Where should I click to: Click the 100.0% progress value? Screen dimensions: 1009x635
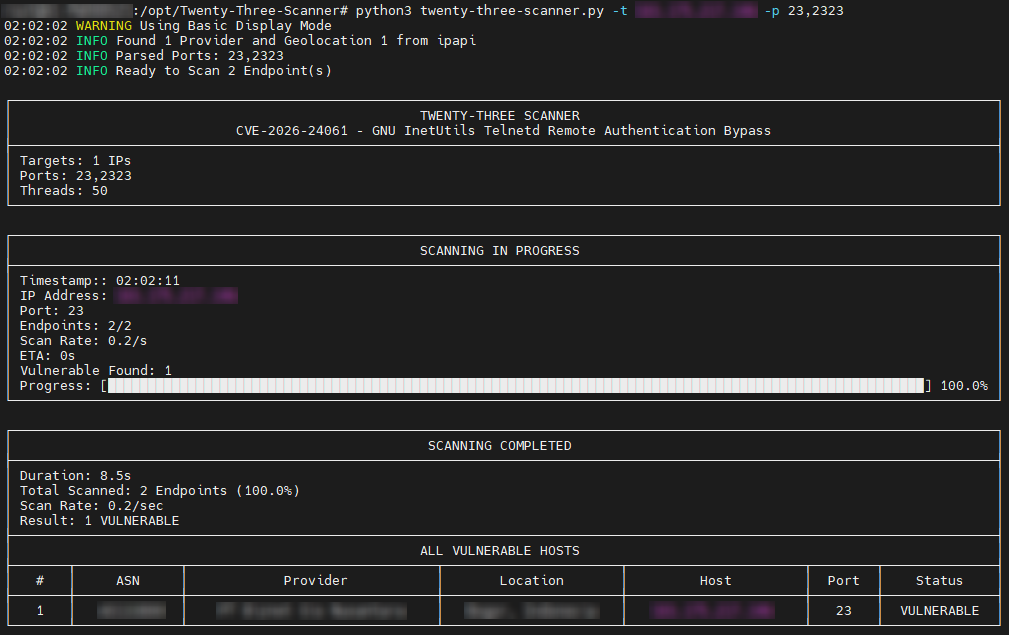pos(964,386)
